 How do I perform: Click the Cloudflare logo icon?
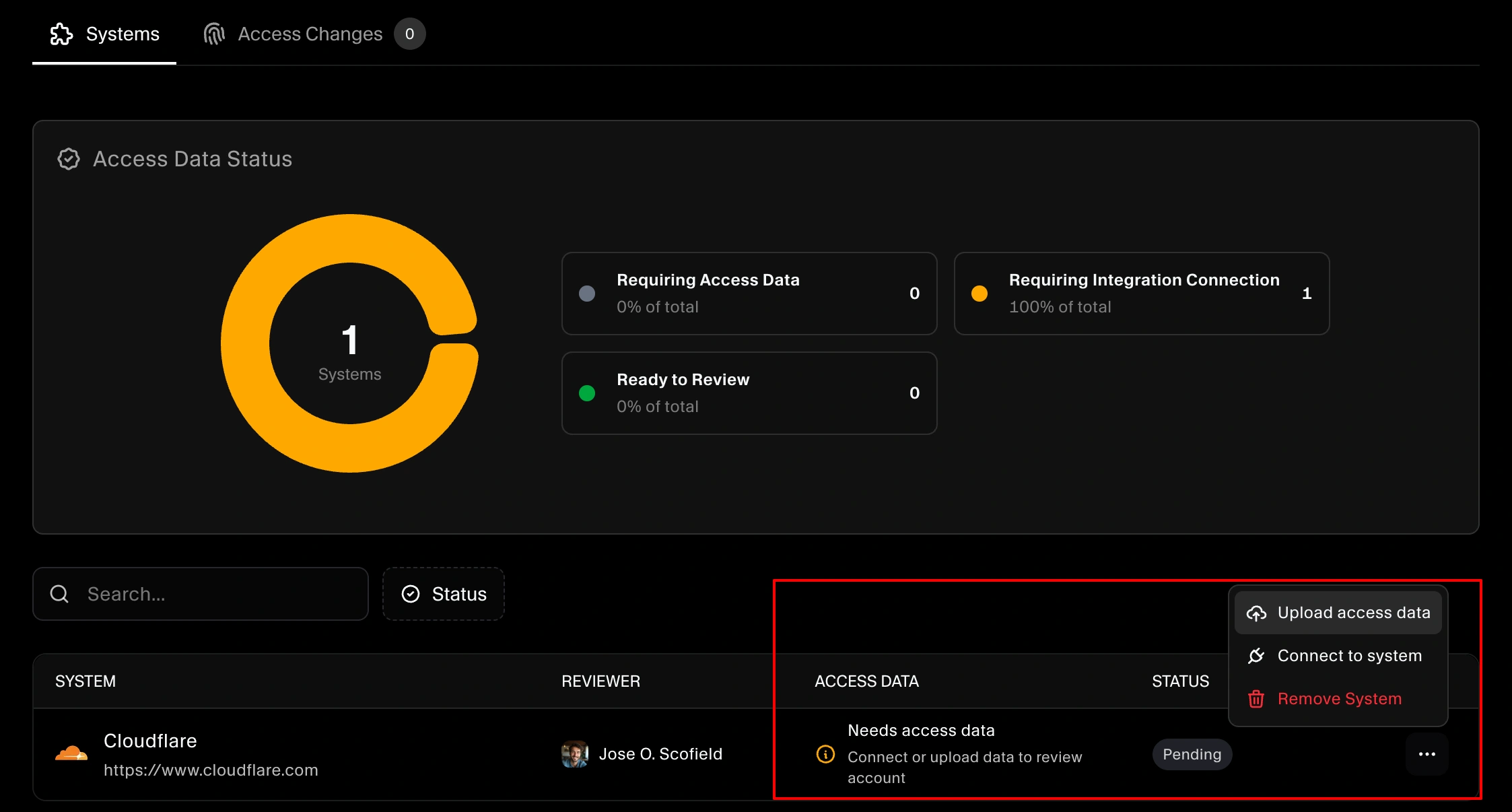[71, 753]
